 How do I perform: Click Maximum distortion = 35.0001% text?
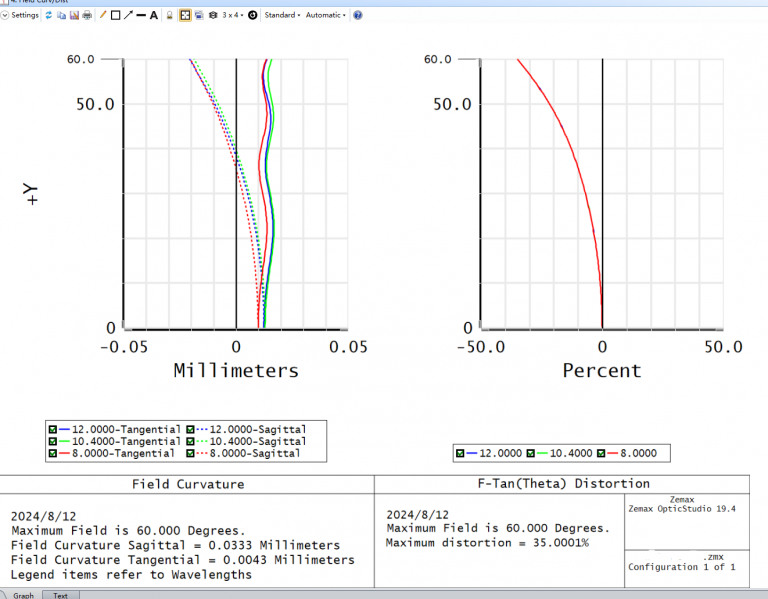(487, 543)
